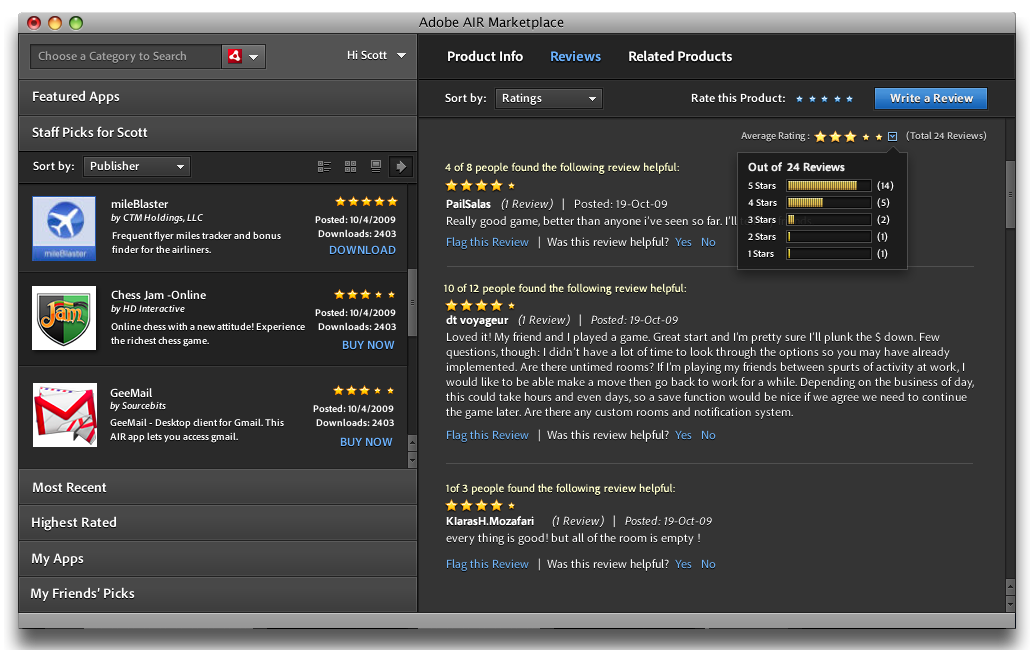Open the GeeMail envelope icon

64,415
